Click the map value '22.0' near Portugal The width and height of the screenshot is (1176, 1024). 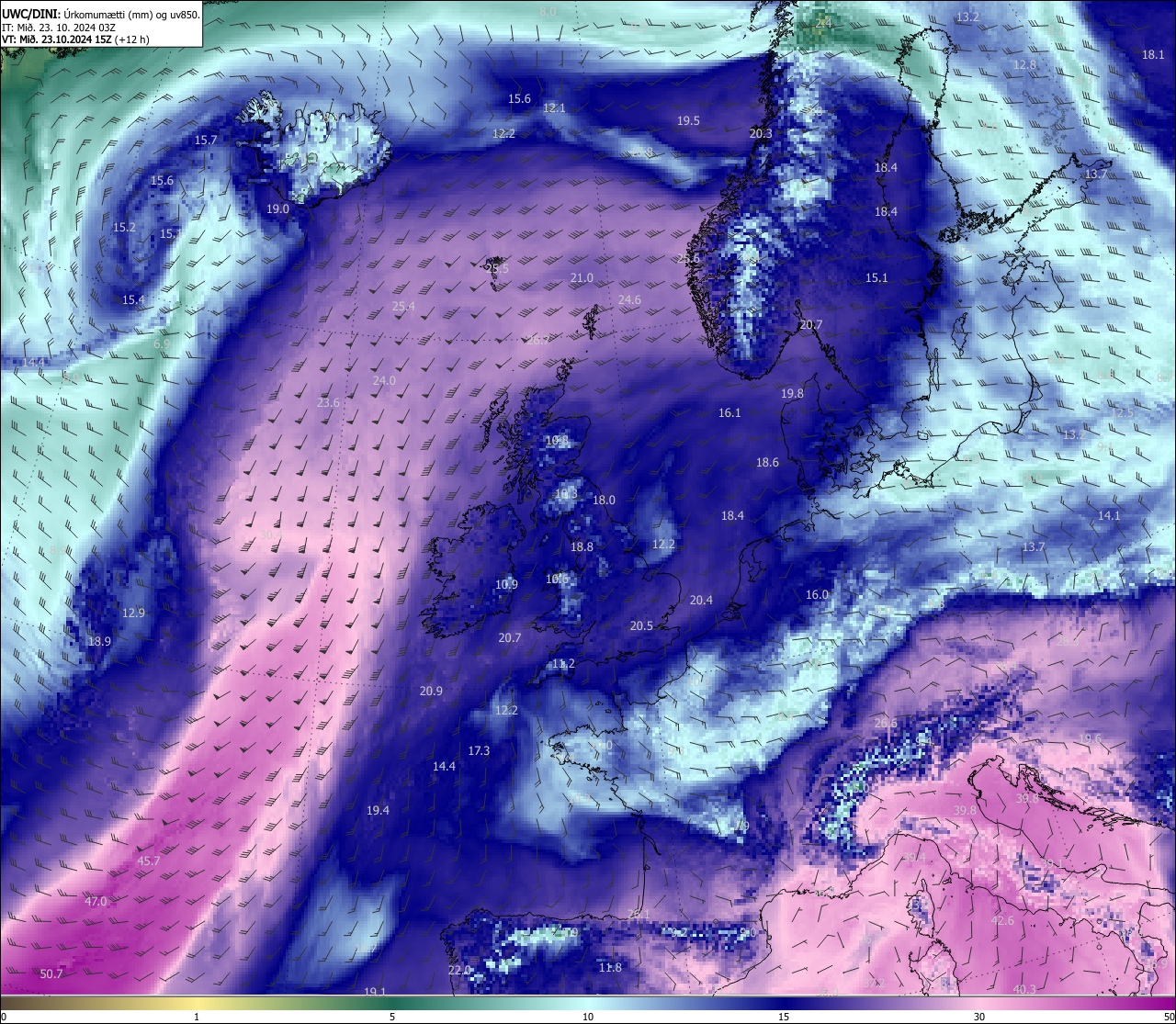(459, 970)
